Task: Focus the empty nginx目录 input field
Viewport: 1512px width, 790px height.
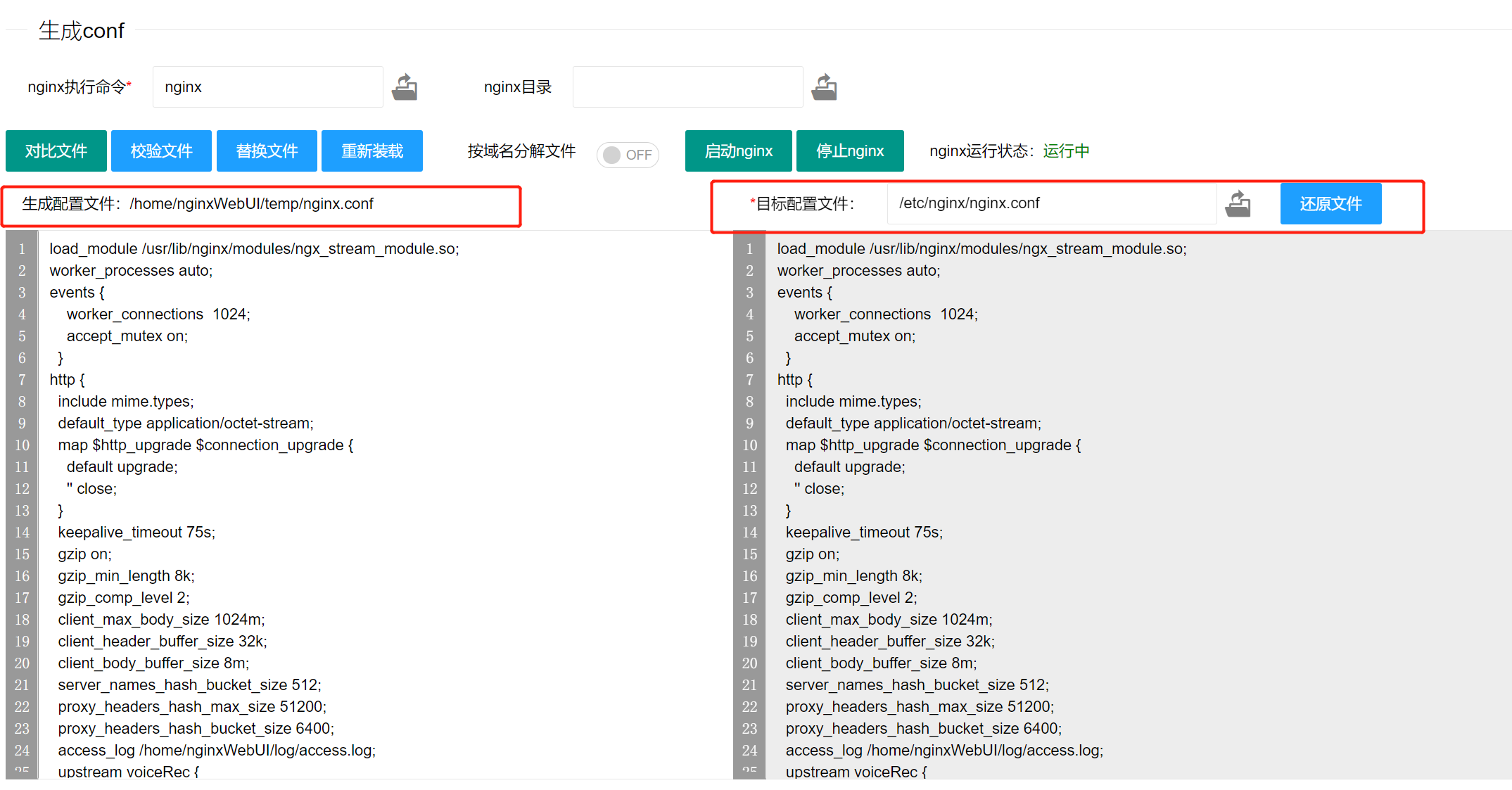Action: click(x=687, y=87)
